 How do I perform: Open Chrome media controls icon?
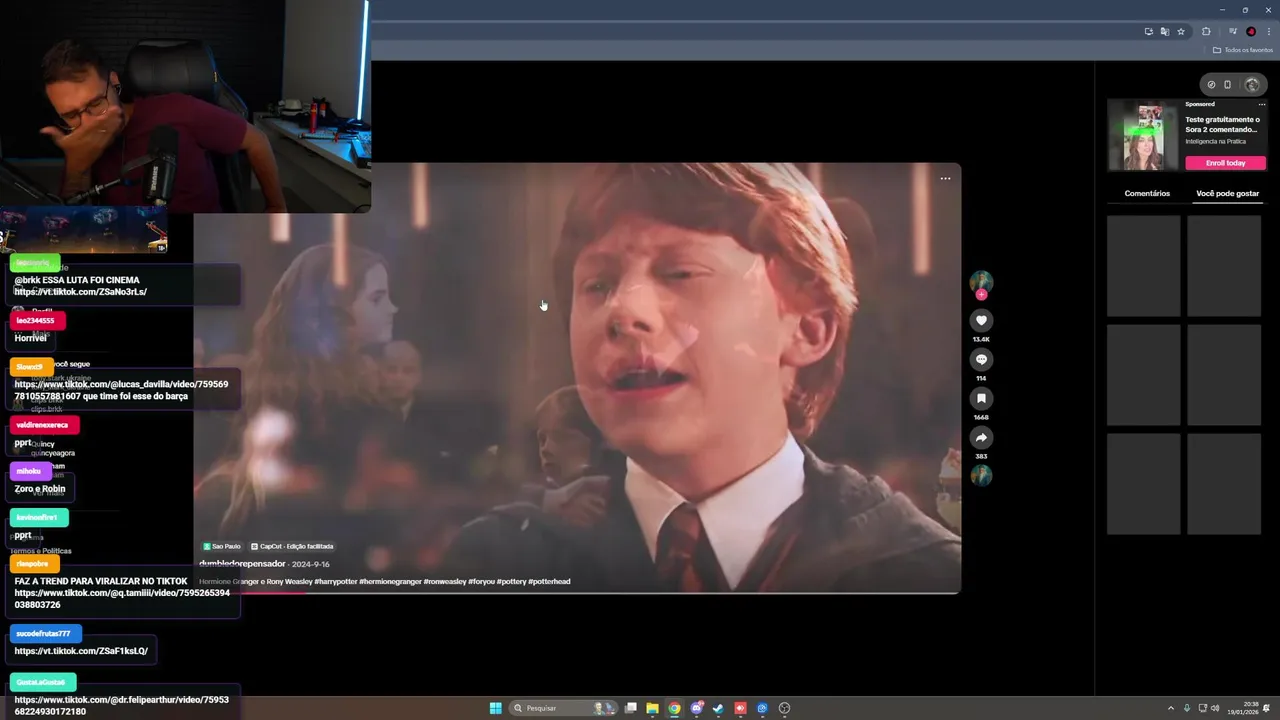coord(1232,32)
